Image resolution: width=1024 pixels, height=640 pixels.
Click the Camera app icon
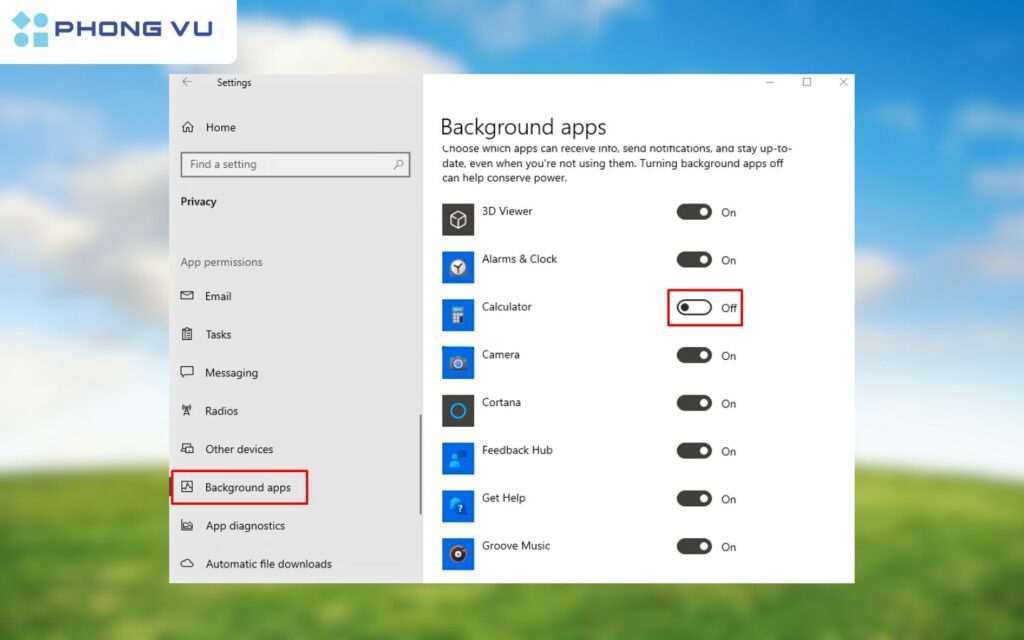pyautogui.click(x=457, y=362)
